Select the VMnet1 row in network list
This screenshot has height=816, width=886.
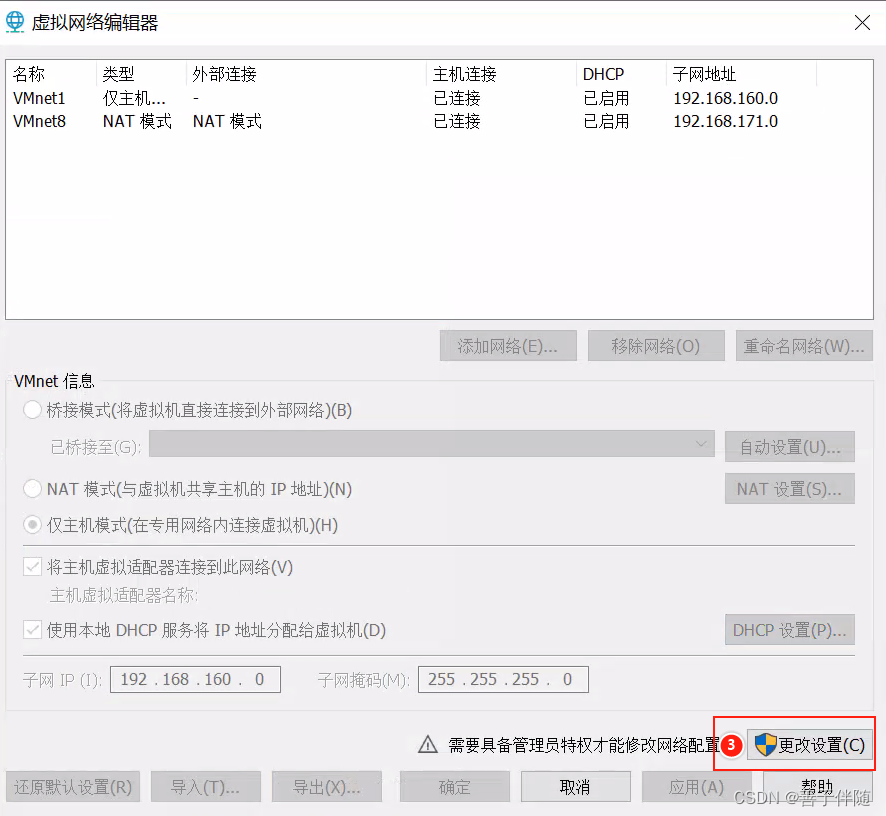click(440, 98)
